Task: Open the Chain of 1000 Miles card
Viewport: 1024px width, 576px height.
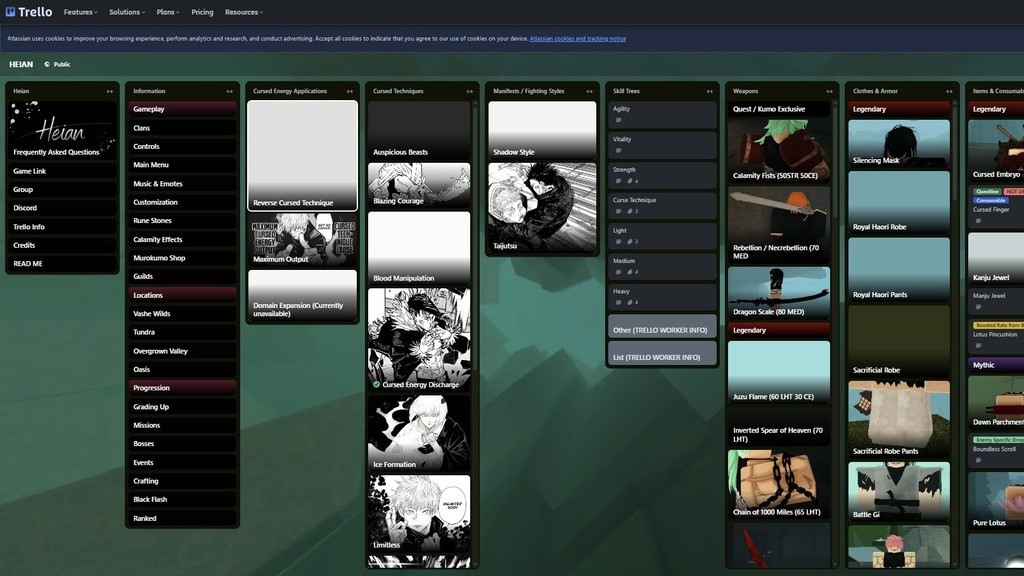Action: pyautogui.click(x=779, y=484)
